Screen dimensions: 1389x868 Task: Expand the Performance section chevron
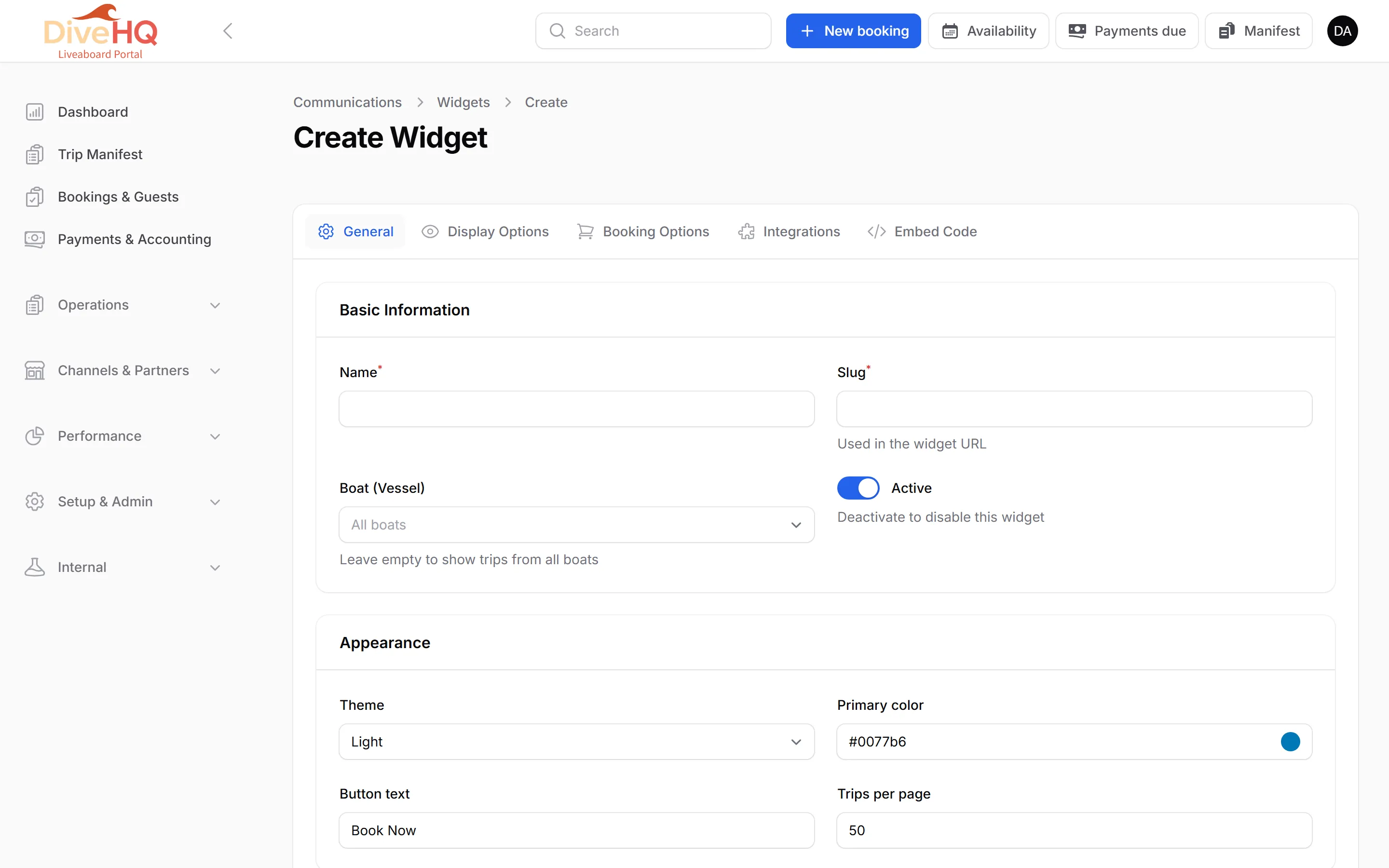215,436
